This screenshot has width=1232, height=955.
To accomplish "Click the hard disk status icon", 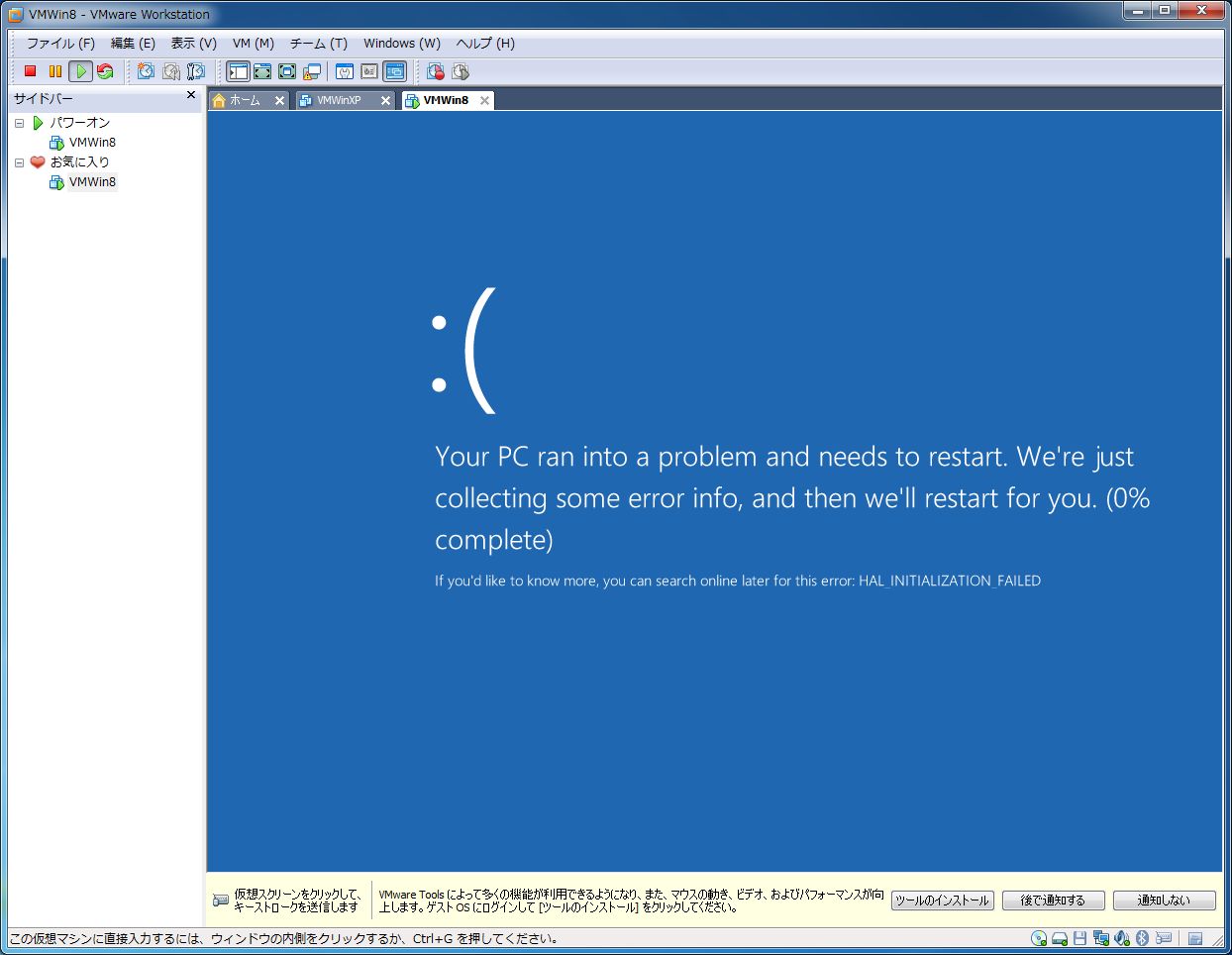I will (x=1060, y=938).
